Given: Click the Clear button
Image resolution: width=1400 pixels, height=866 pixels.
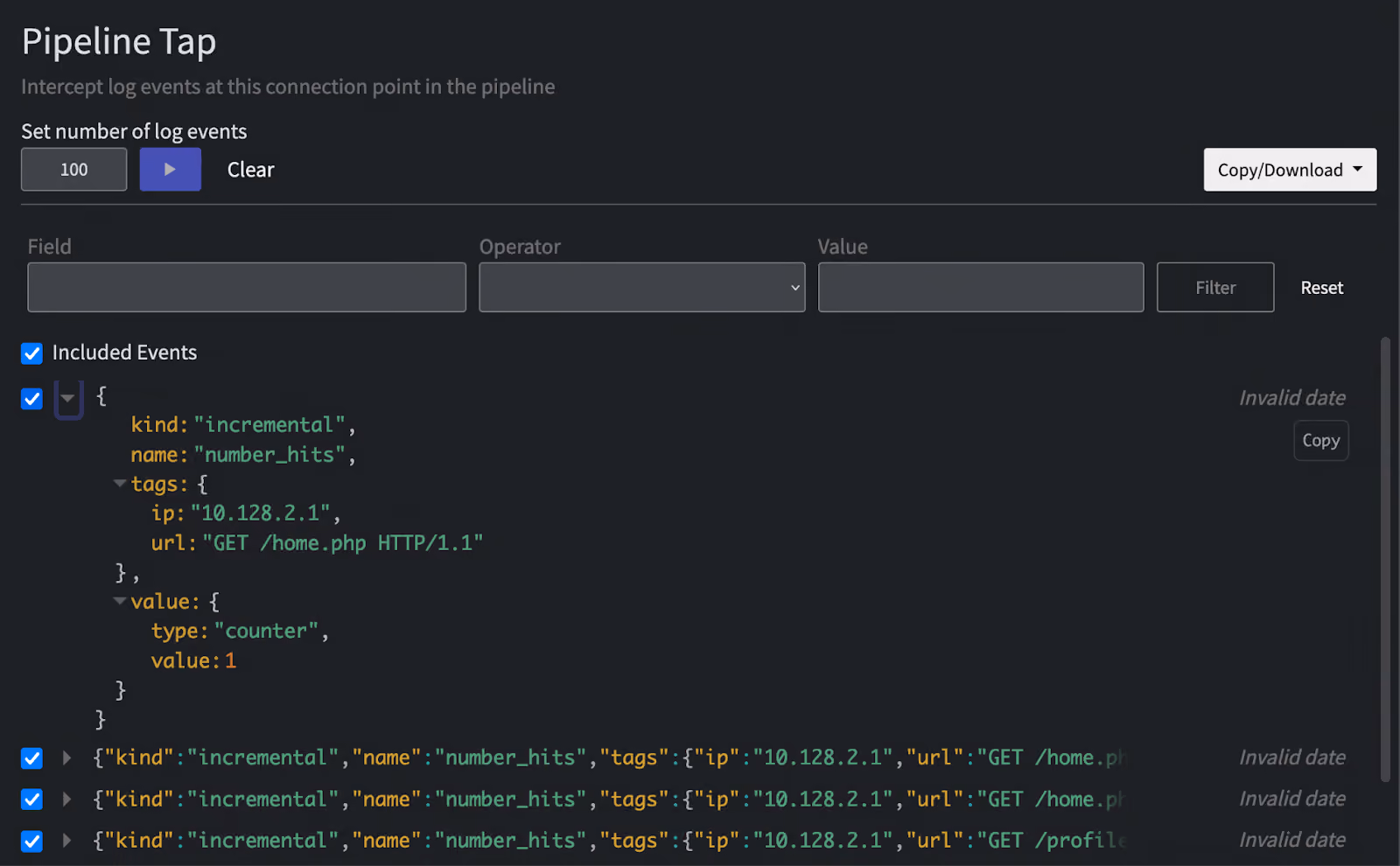Looking at the screenshot, I should coord(250,170).
